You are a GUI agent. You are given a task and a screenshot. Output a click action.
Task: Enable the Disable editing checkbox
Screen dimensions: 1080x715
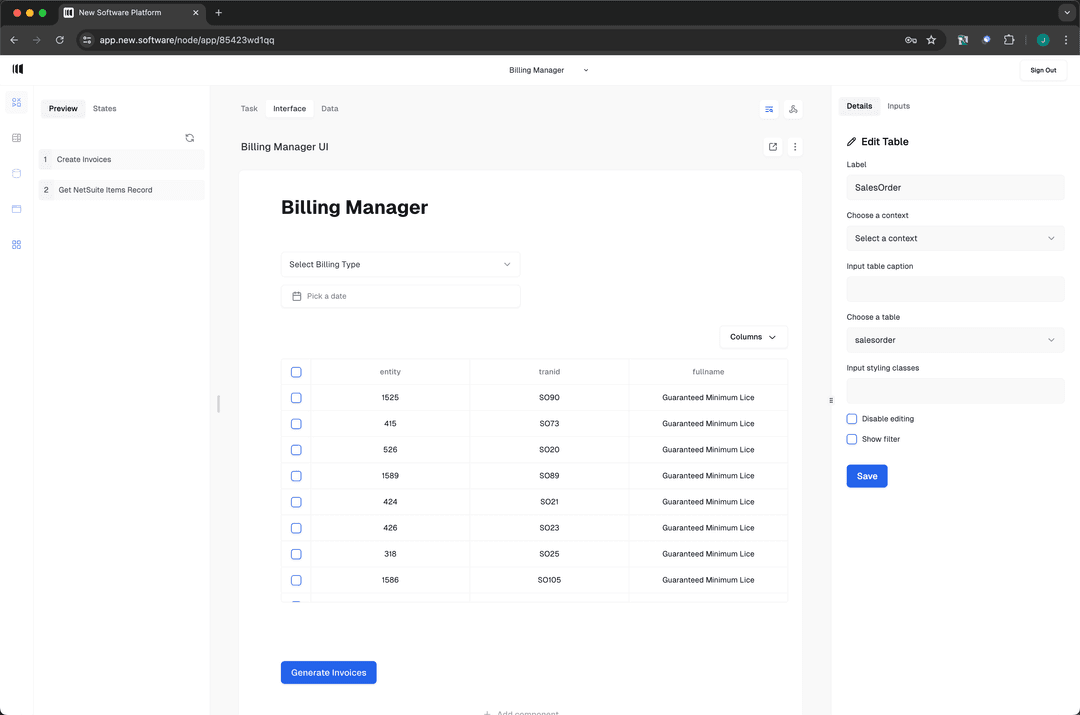tap(852, 419)
